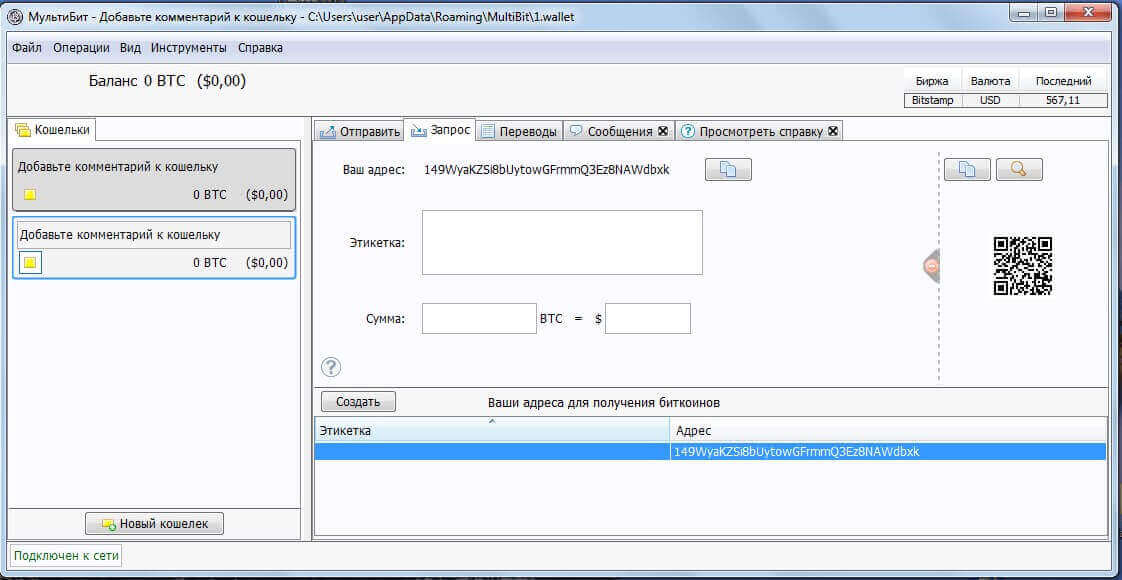This screenshot has height=580, width=1122.
Task: Click into the Этикетка text box
Action: [562, 242]
